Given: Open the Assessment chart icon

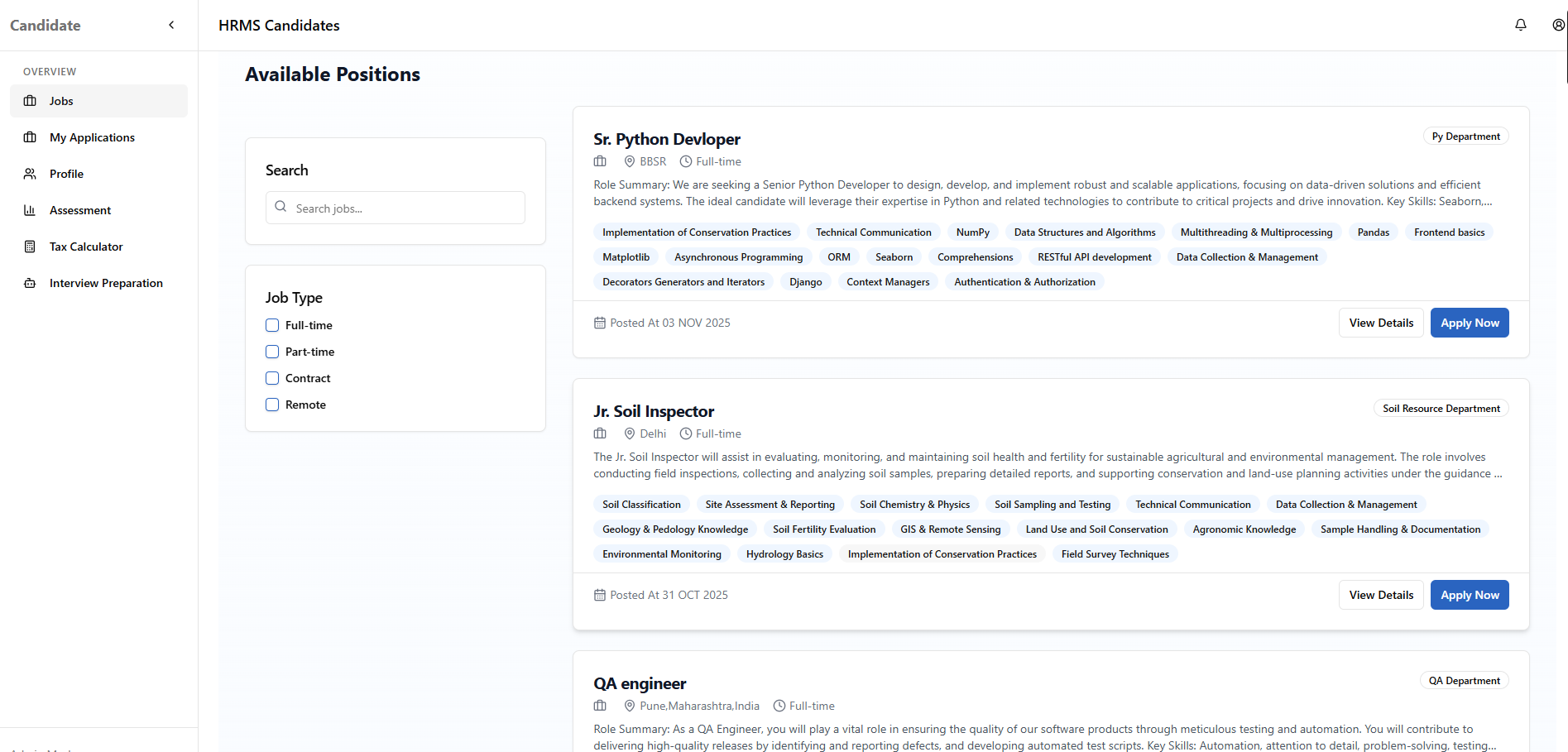Looking at the screenshot, I should 30,209.
